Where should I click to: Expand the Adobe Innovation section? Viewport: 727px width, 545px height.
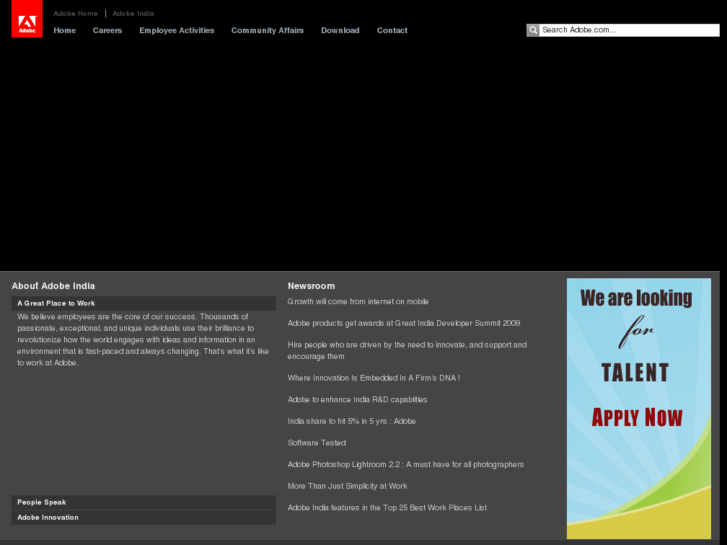(x=144, y=517)
